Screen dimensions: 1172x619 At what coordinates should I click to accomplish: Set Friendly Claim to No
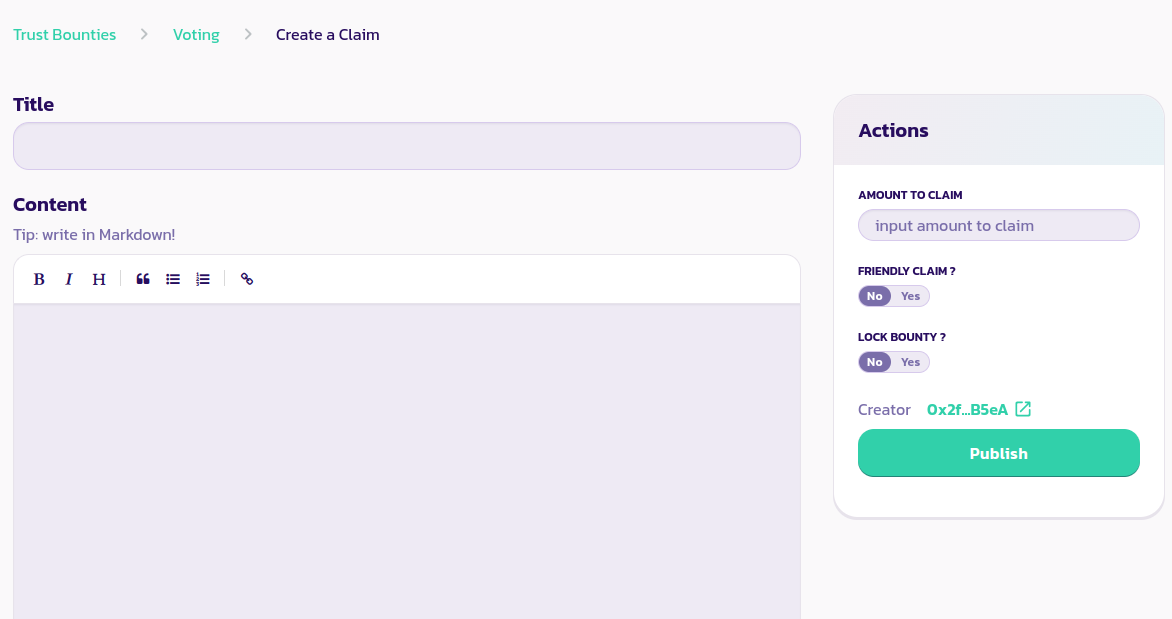[875, 296]
